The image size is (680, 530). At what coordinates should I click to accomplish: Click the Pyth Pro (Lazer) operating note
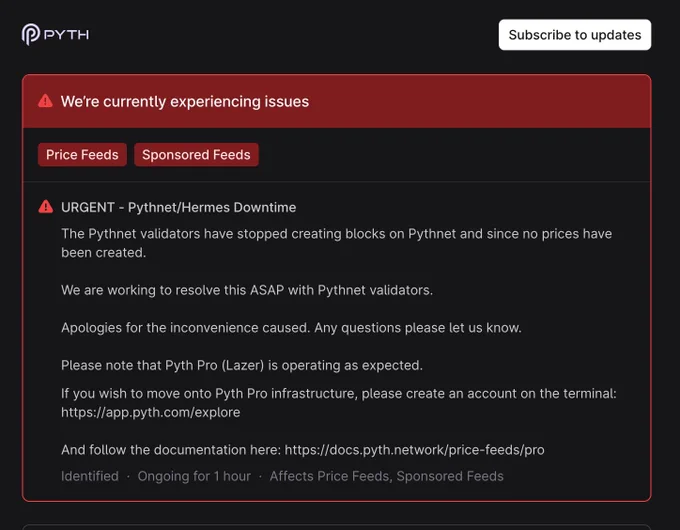(x=242, y=365)
